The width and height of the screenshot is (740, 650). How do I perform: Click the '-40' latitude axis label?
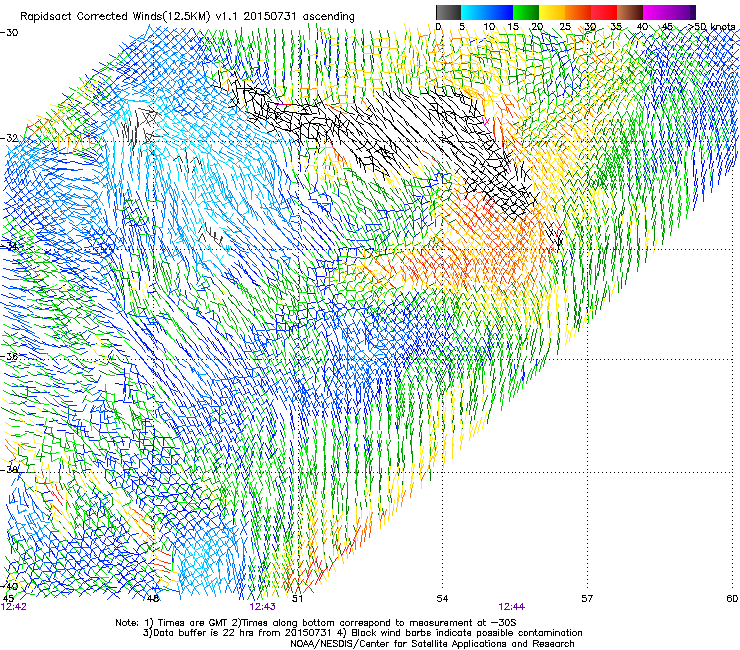[9, 586]
